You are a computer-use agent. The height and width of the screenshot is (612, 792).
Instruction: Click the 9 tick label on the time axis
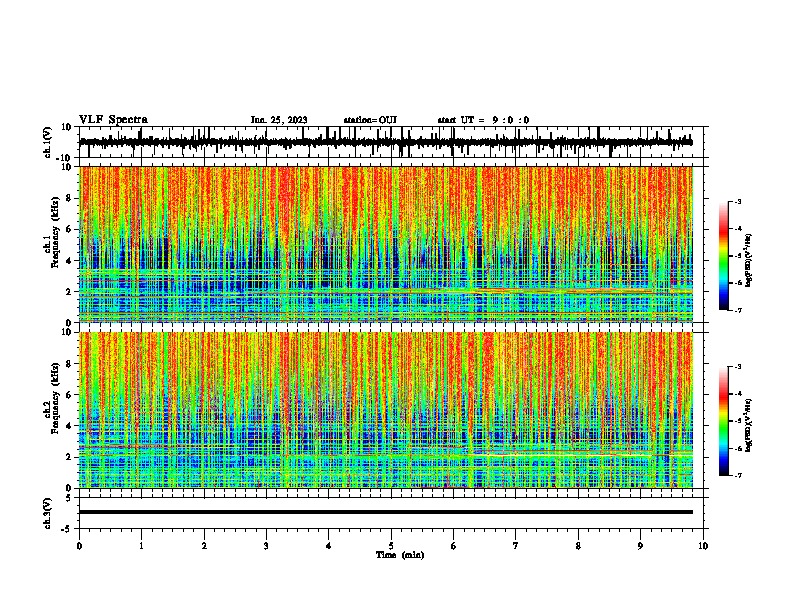[640, 546]
